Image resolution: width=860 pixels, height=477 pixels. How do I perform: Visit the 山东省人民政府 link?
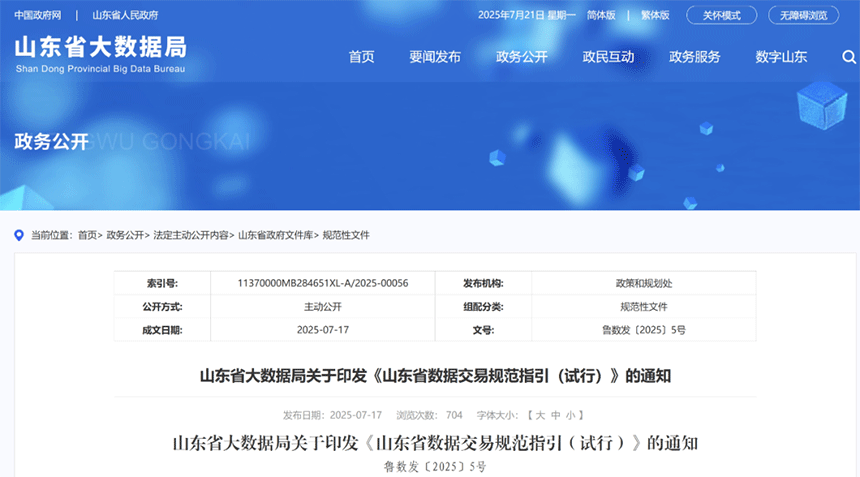(x=125, y=15)
